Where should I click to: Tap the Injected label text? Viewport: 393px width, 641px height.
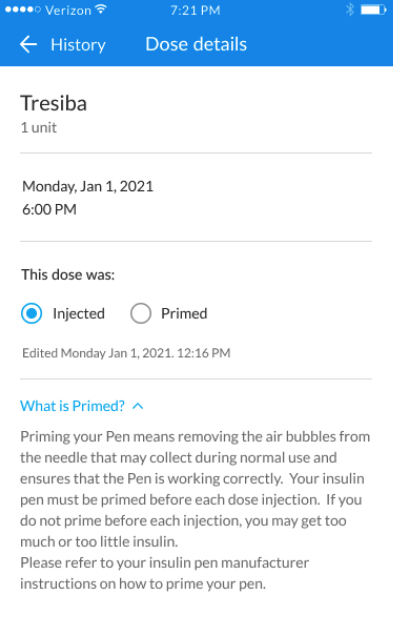[79, 314]
